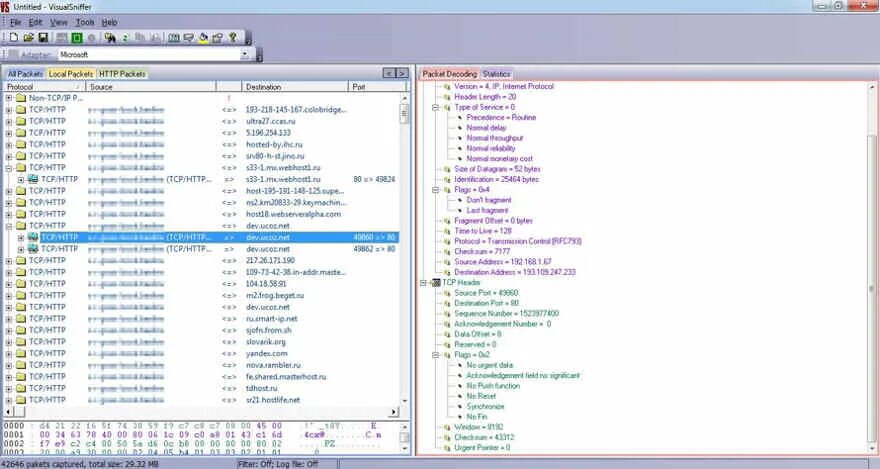Save the capture with floppy disk icon
Image resolution: width=880 pixels, height=469 pixels.
click(43, 38)
